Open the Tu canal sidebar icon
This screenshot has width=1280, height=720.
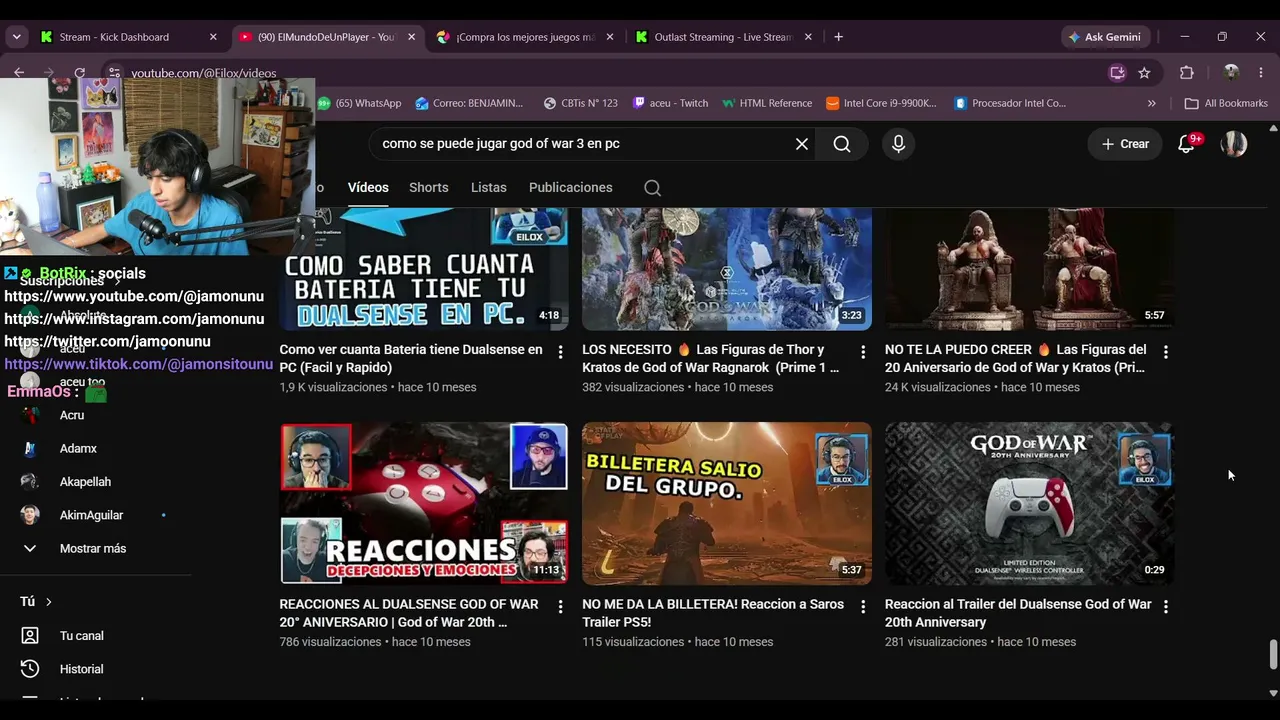[x=30, y=636]
